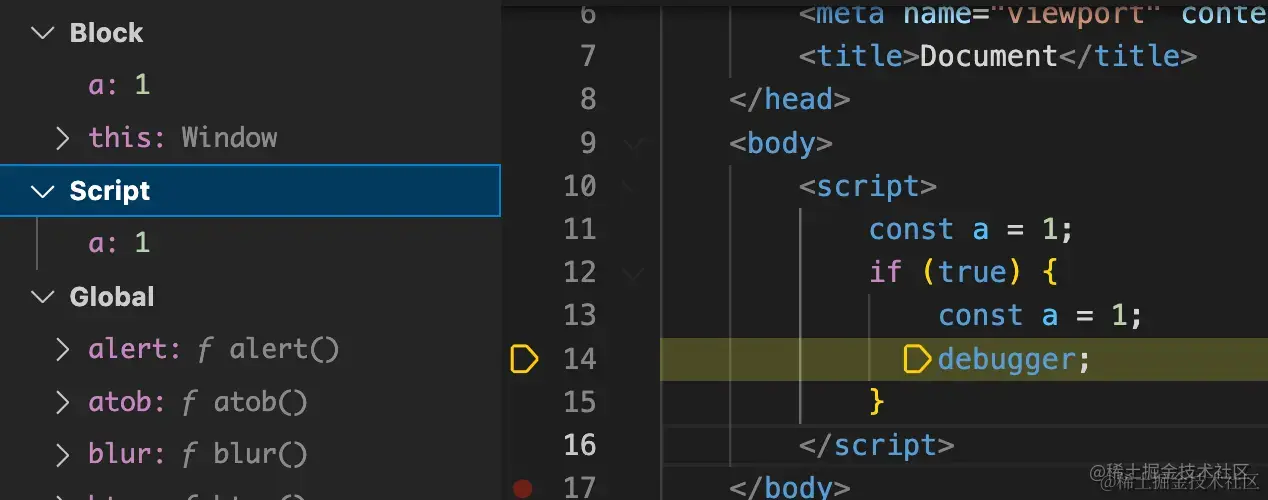1268x500 pixels.
Task: Expand the atob function entry
Action: click(63, 402)
